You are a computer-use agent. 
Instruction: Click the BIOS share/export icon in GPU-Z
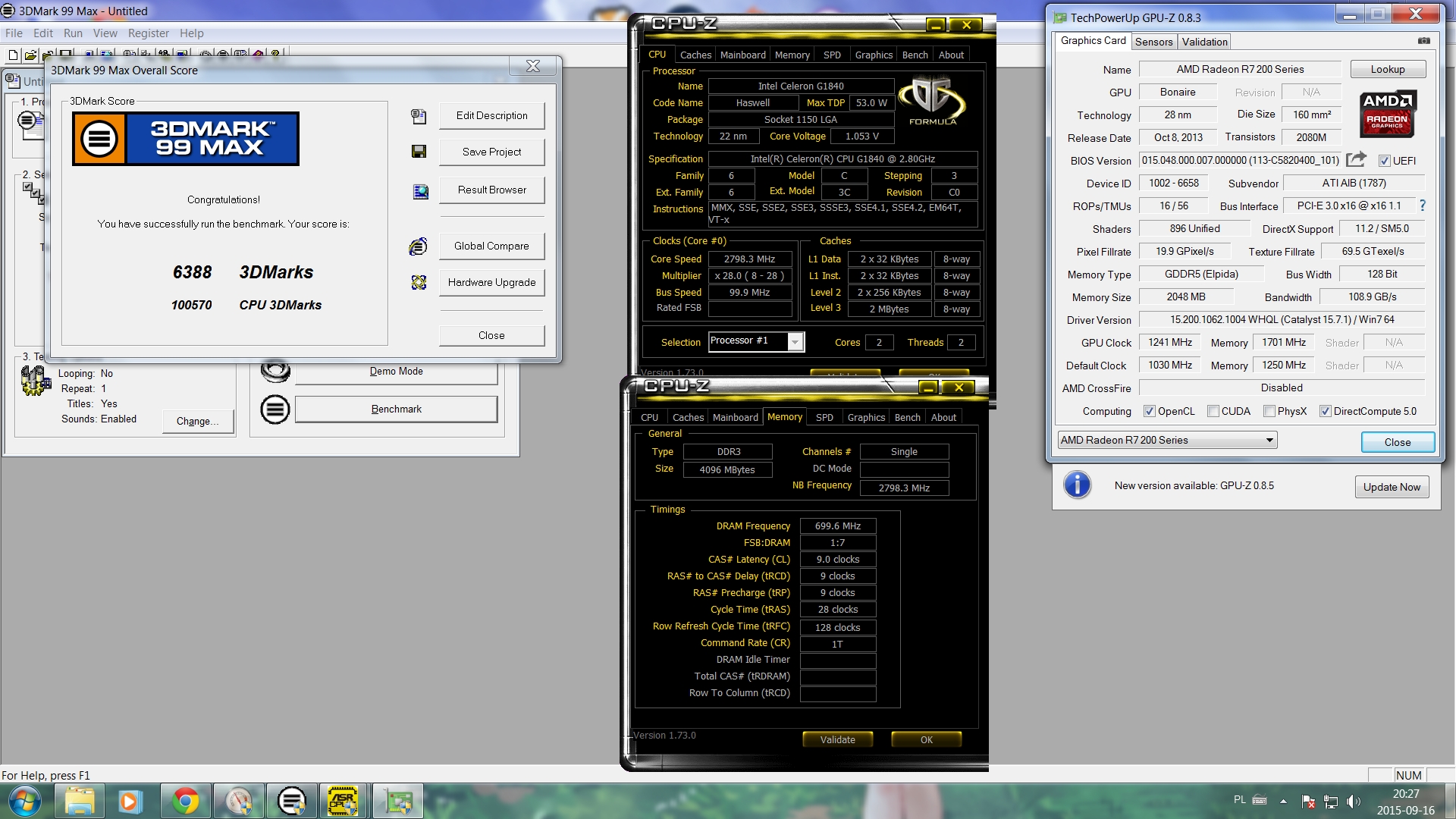click(x=1356, y=160)
